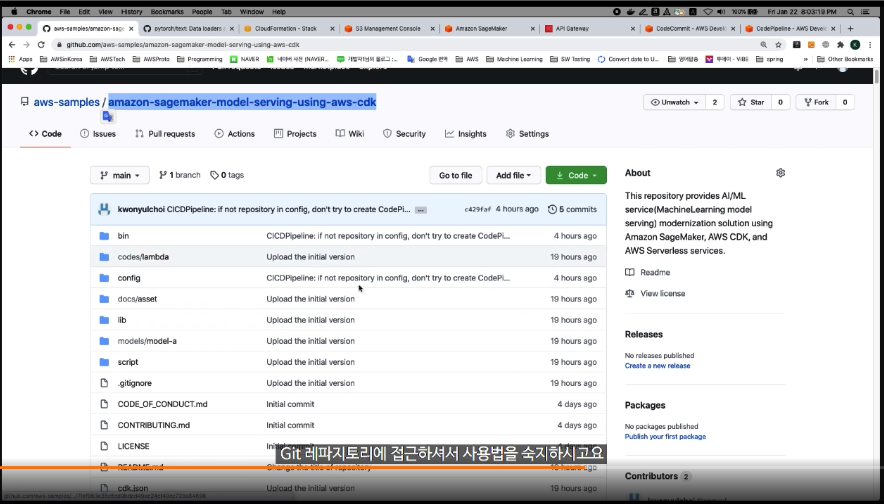Open the Projects tab
Screen dimensions: 884x504
pyautogui.click(x=295, y=134)
